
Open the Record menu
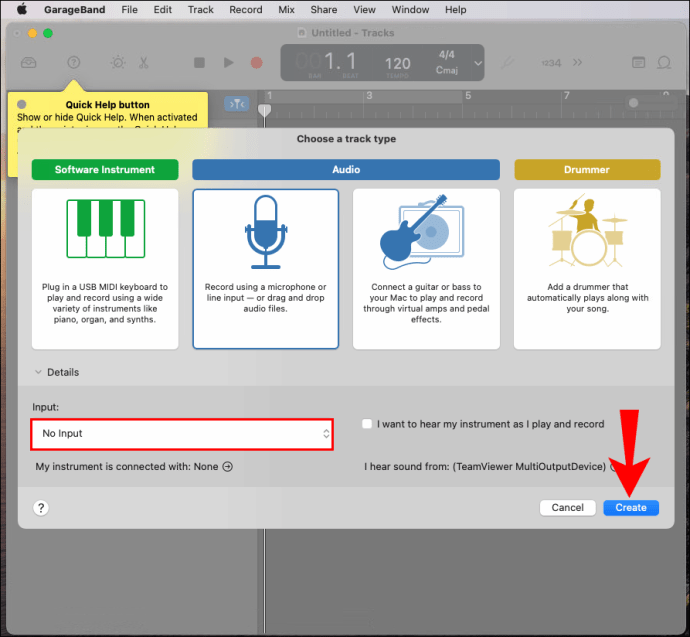(246, 10)
